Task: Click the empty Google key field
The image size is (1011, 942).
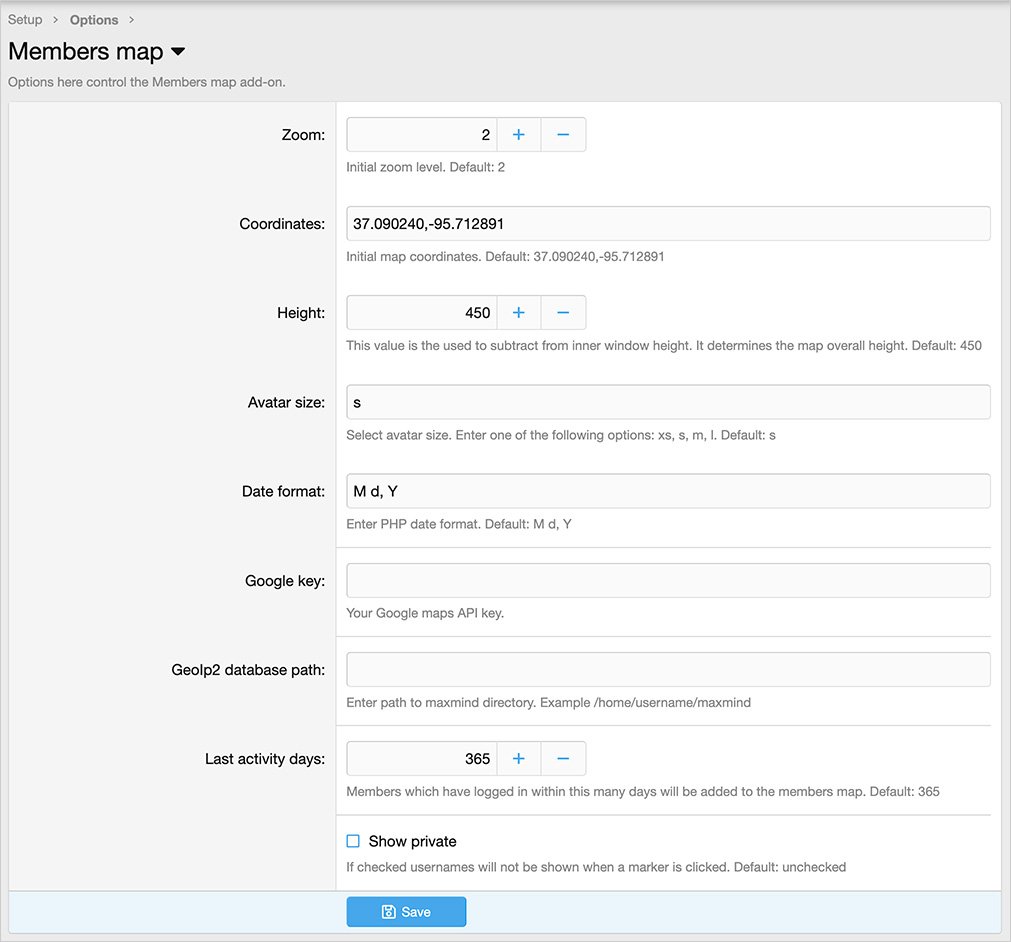Action: coord(668,581)
